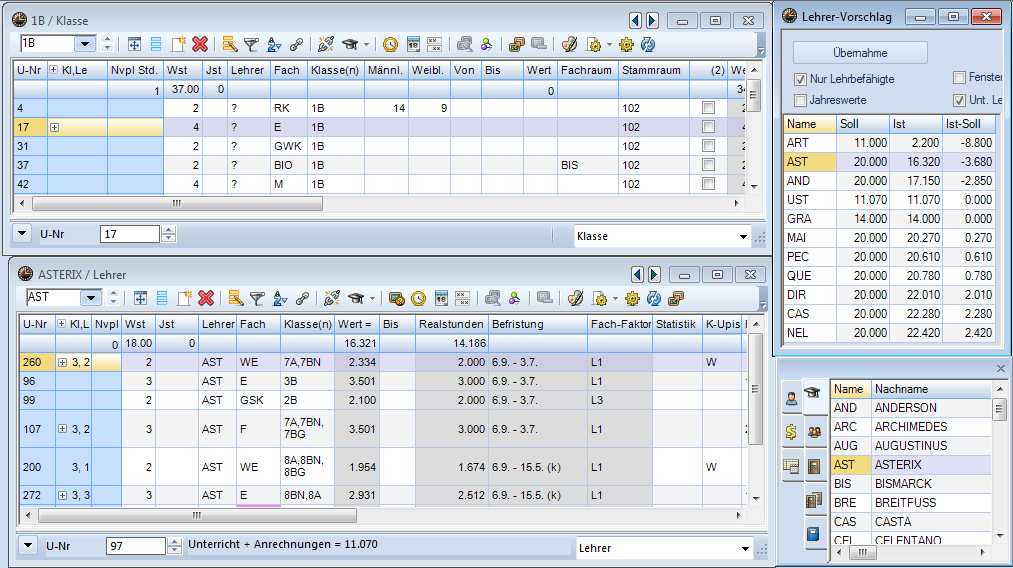Expand the row 17 coupling plus sign
1013x568 pixels.
click(x=55, y=127)
